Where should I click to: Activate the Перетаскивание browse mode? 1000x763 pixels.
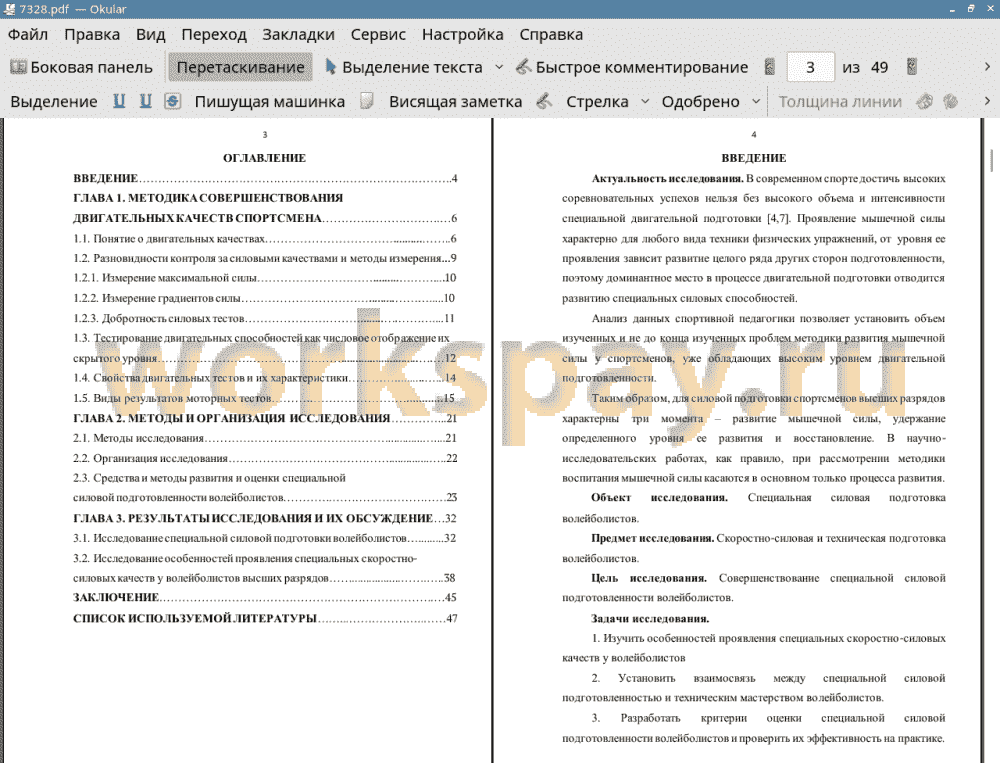click(240, 67)
